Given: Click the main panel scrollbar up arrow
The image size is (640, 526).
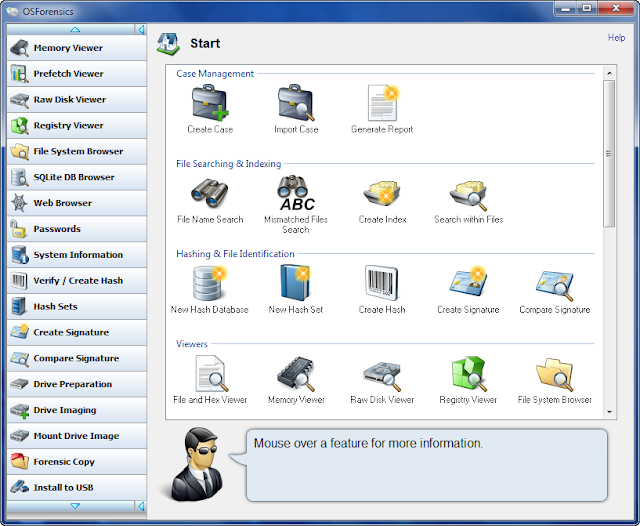Looking at the screenshot, I should pos(609,73).
